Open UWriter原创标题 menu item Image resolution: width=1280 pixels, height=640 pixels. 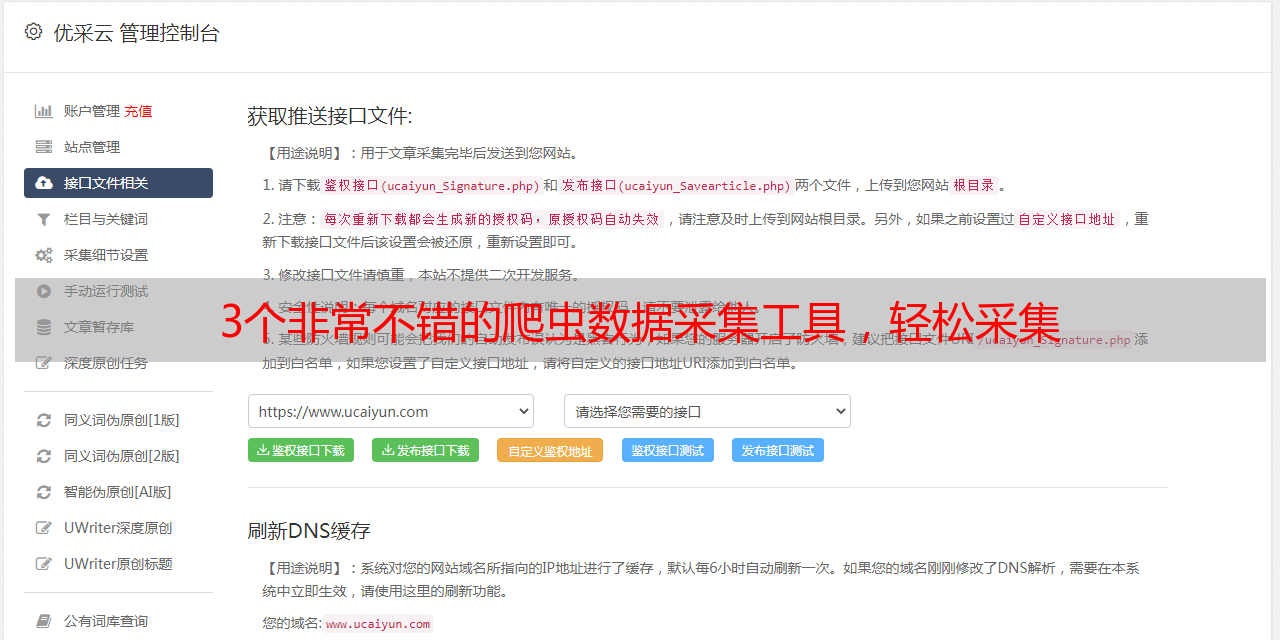[x=118, y=564]
